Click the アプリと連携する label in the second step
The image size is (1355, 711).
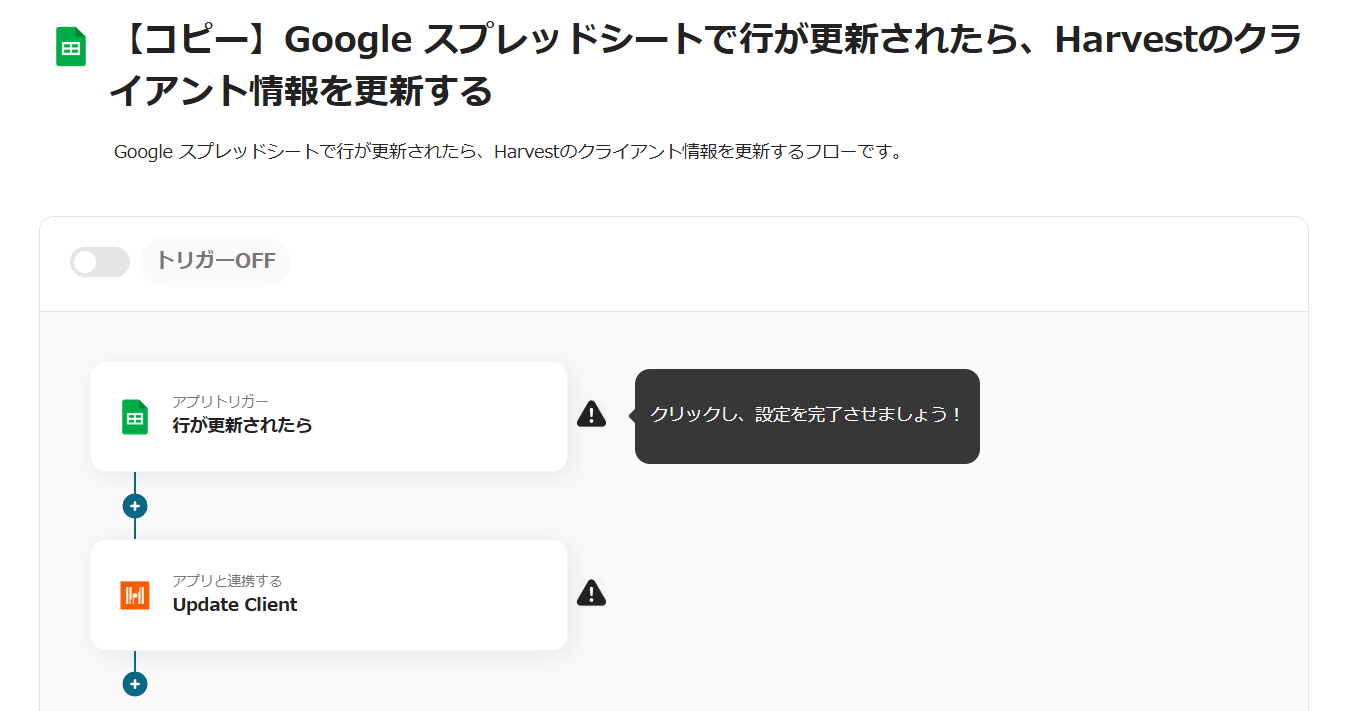click(227, 581)
